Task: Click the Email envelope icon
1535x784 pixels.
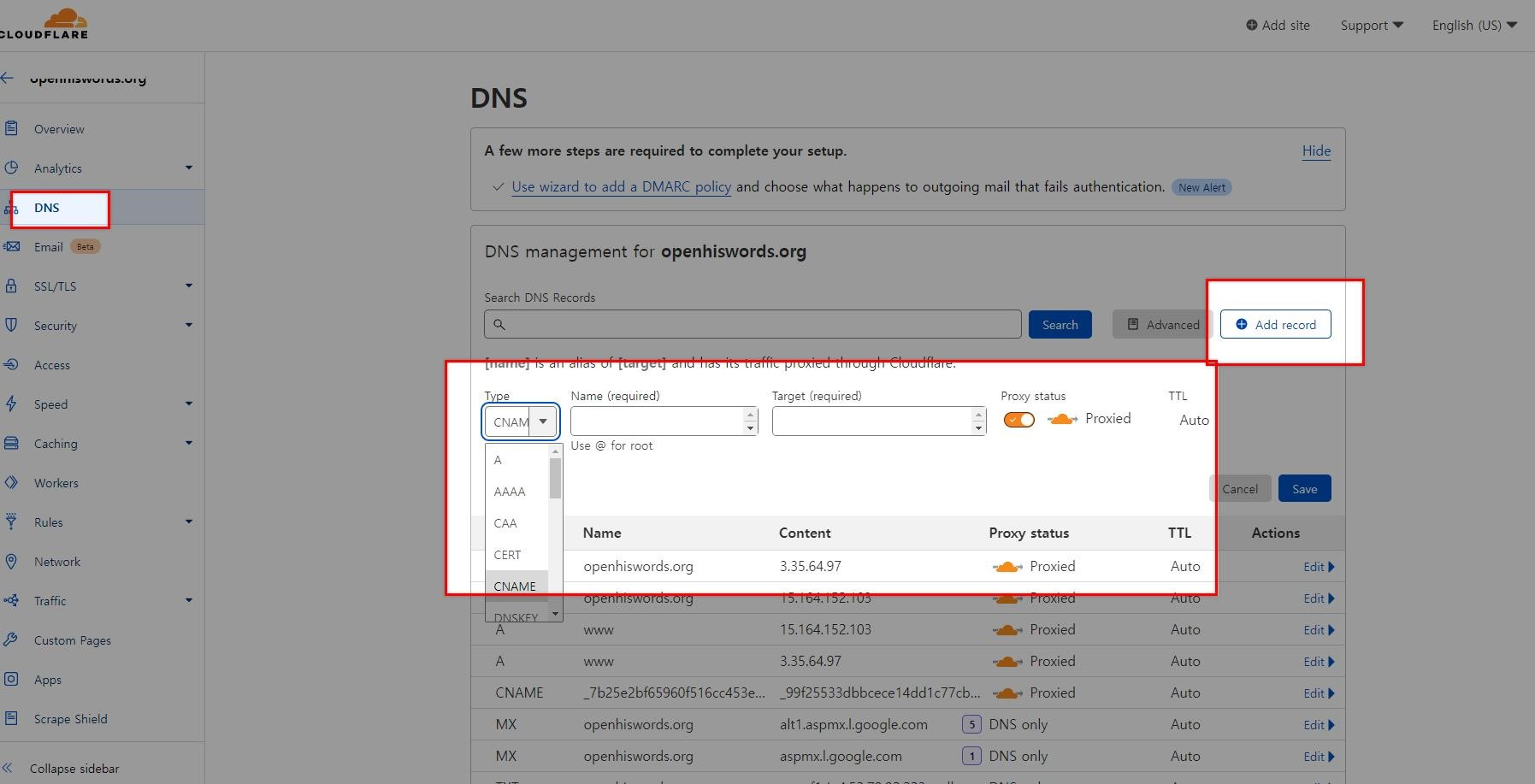Action: (x=11, y=247)
